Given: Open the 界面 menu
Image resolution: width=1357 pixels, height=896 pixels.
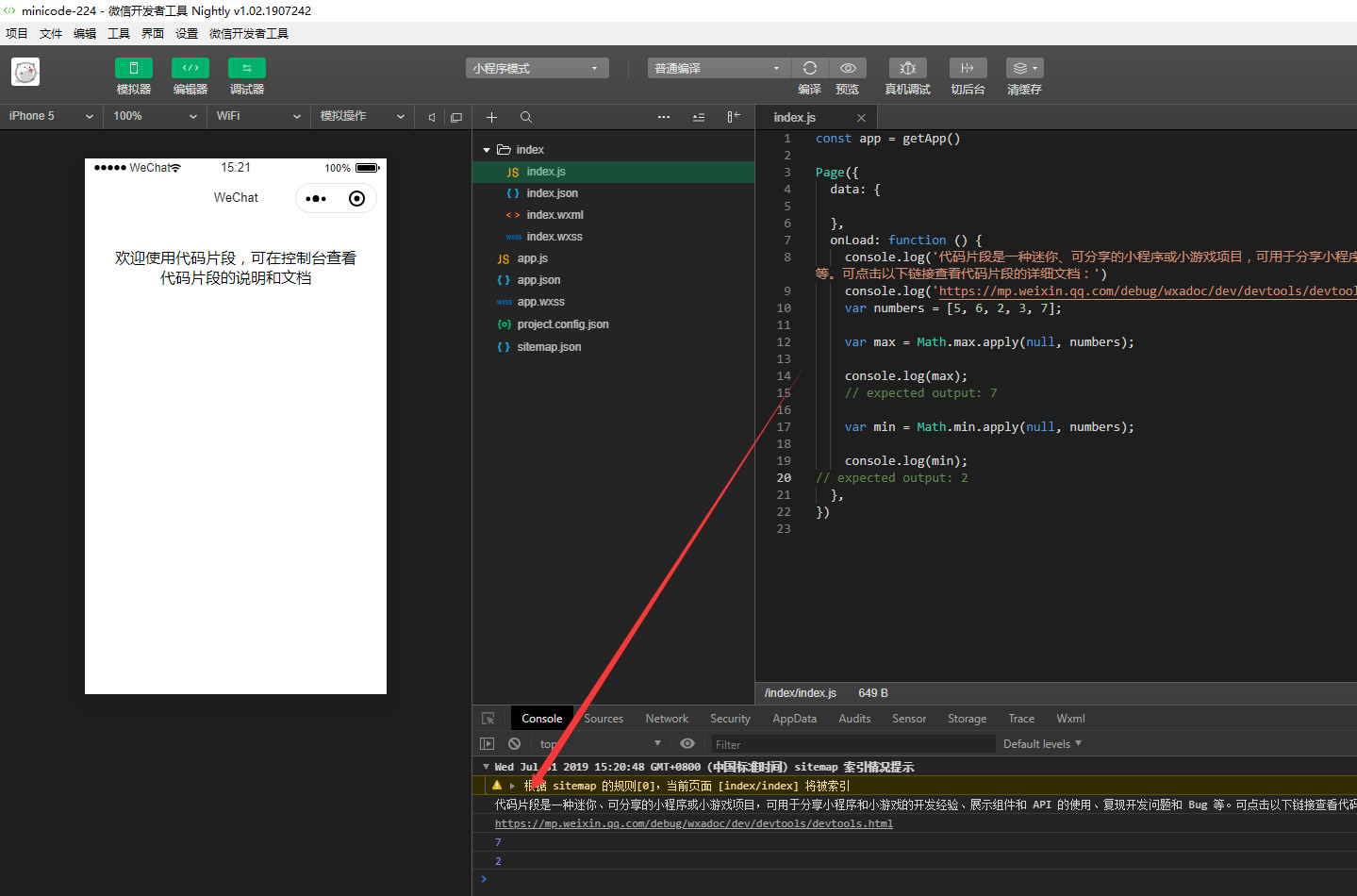Looking at the screenshot, I should (153, 33).
